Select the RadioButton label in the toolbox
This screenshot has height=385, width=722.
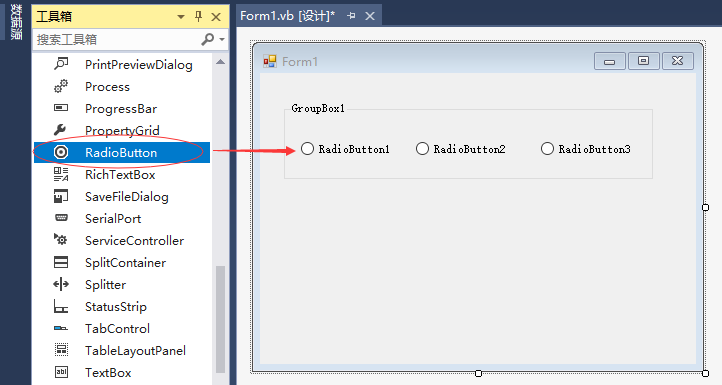tap(121, 152)
